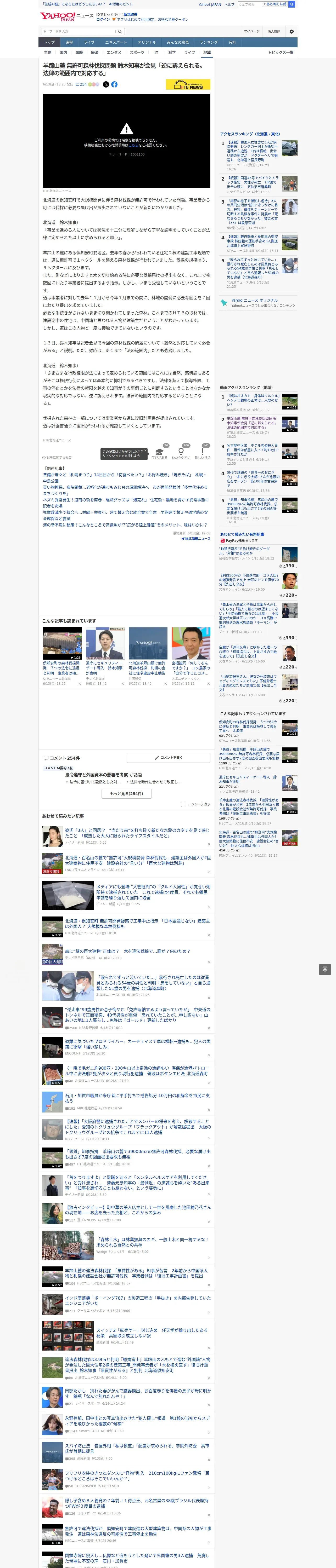
Task: Click the ログイン link
Action: (103, 20)
